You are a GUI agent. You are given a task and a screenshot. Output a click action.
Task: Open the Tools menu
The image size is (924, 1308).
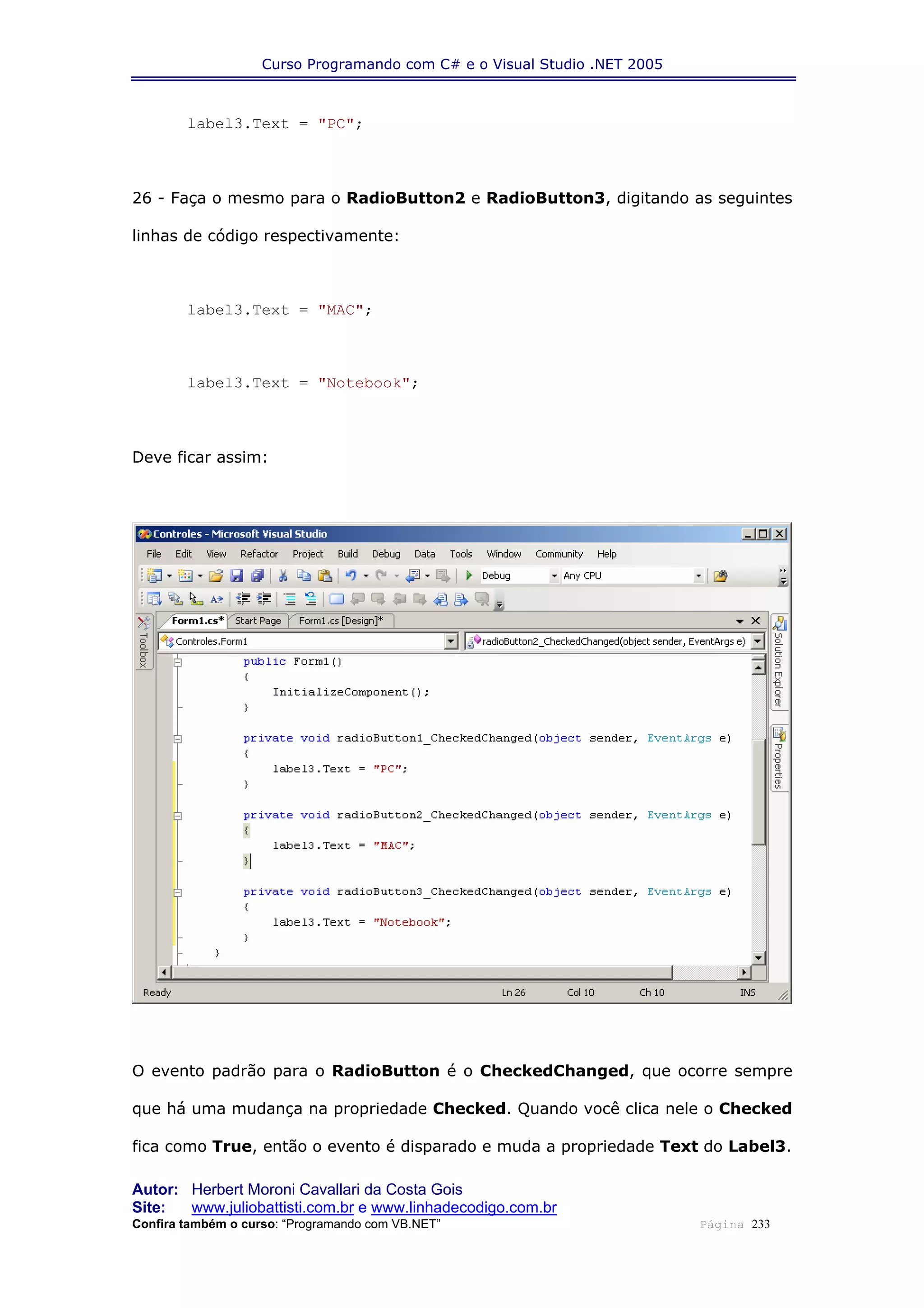[461, 554]
